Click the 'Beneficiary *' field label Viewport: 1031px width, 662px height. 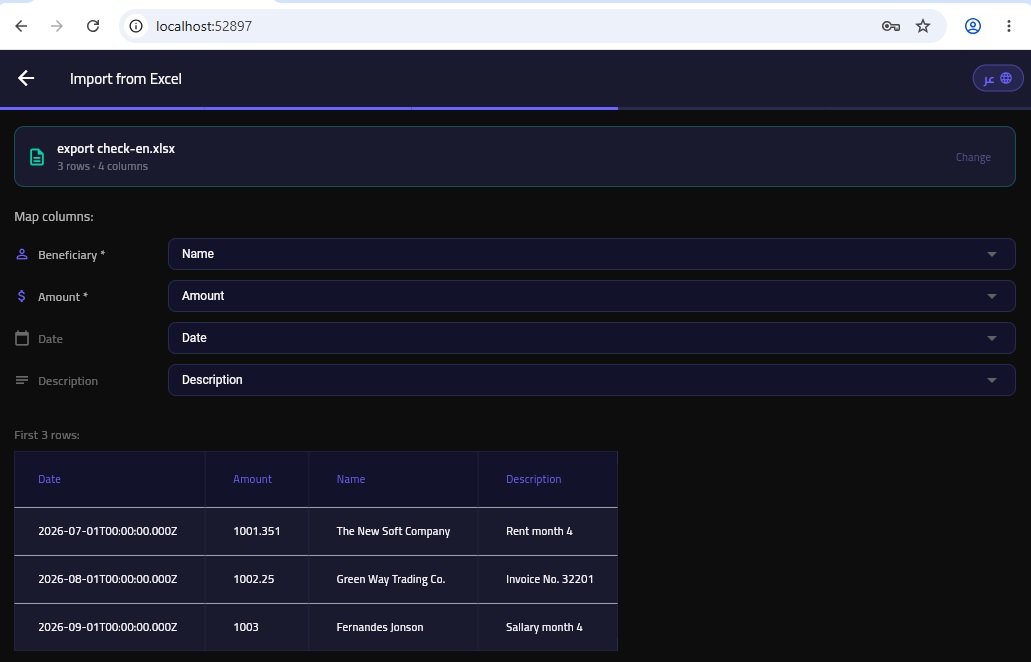coord(71,255)
